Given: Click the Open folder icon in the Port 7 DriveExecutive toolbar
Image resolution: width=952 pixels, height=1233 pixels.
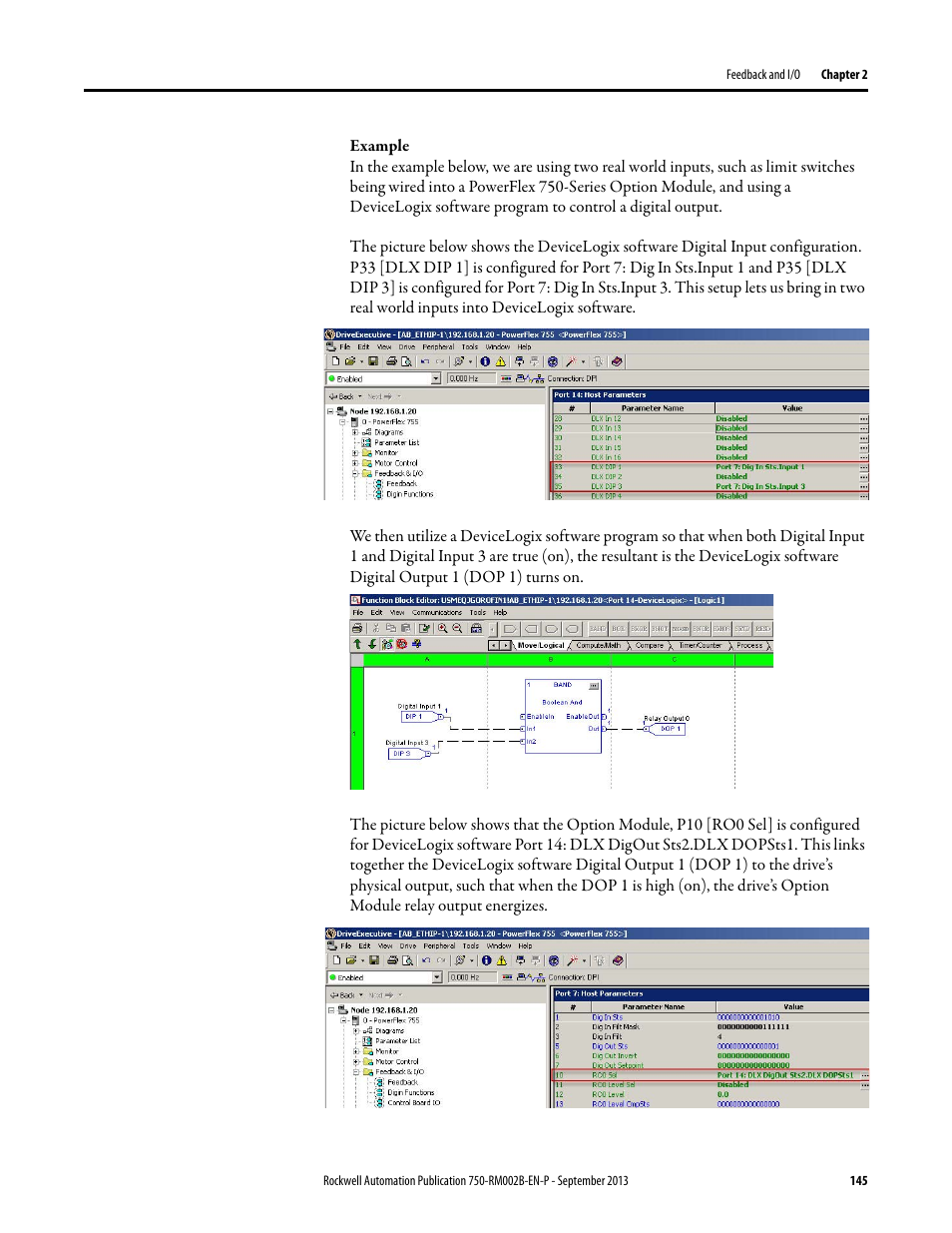Looking at the screenshot, I should point(351,960).
